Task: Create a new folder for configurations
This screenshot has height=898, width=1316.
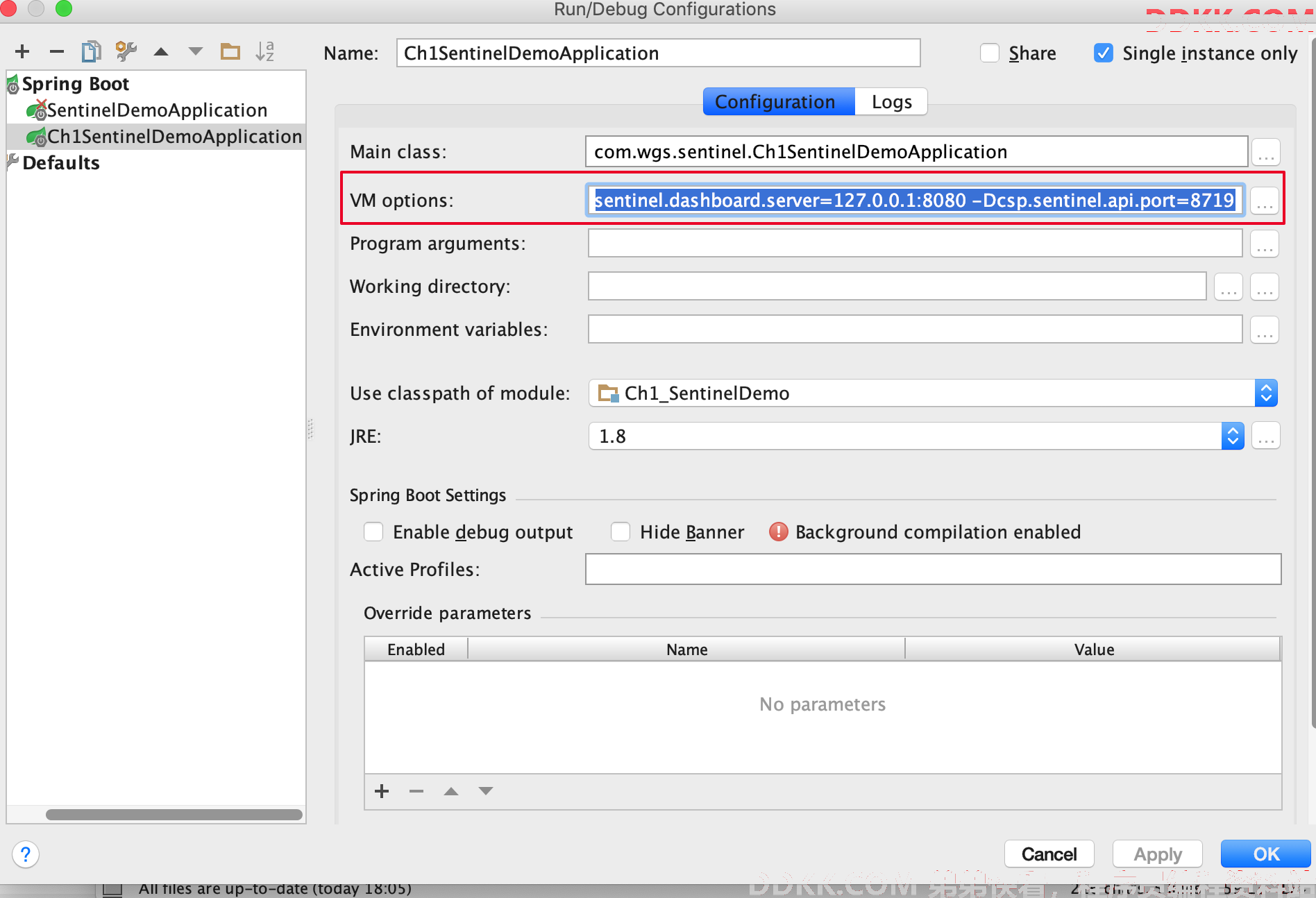Action: point(230,51)
